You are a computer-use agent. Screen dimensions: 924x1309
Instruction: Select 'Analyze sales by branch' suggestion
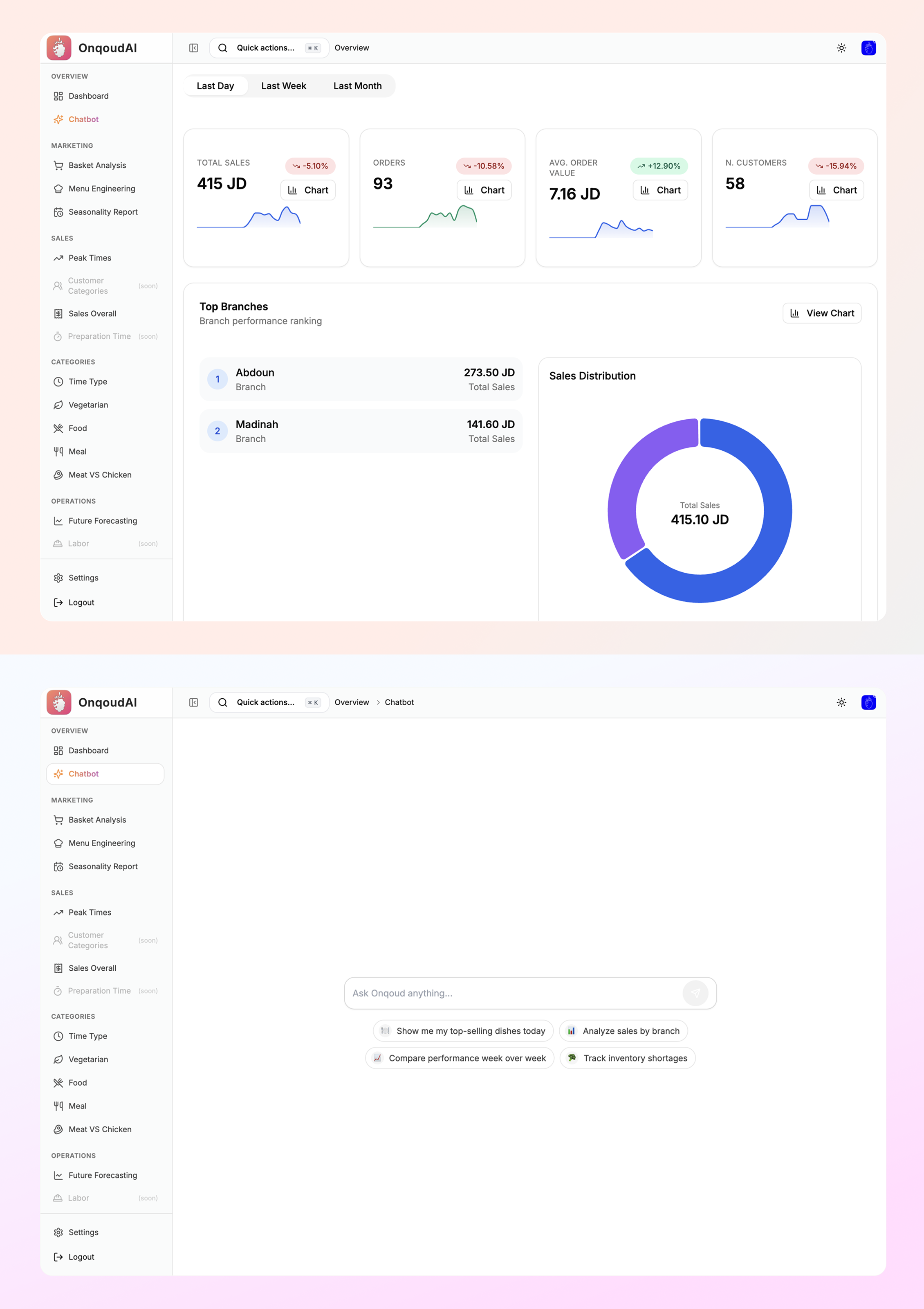coord(624,1031)
